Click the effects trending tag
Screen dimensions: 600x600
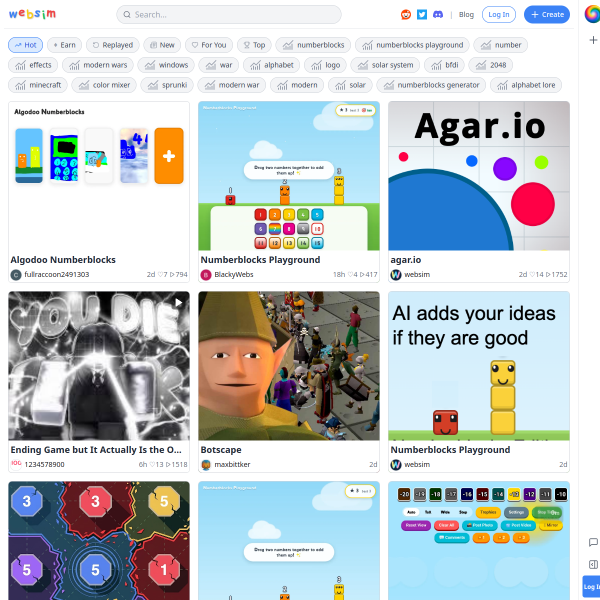click(33, 65)
